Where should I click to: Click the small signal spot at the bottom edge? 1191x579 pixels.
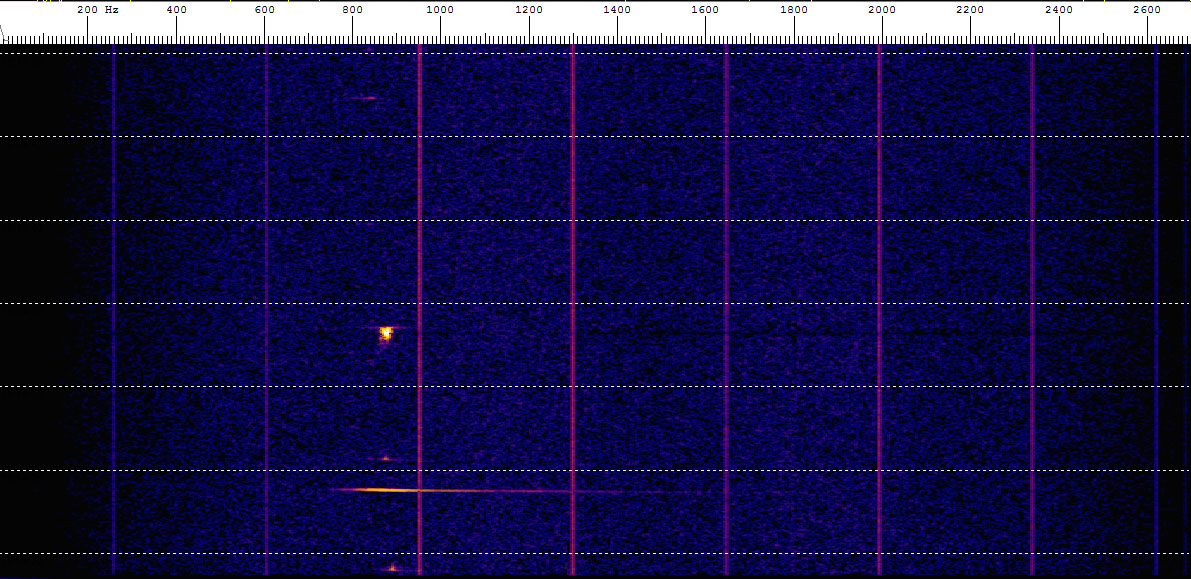coord(392,568)
